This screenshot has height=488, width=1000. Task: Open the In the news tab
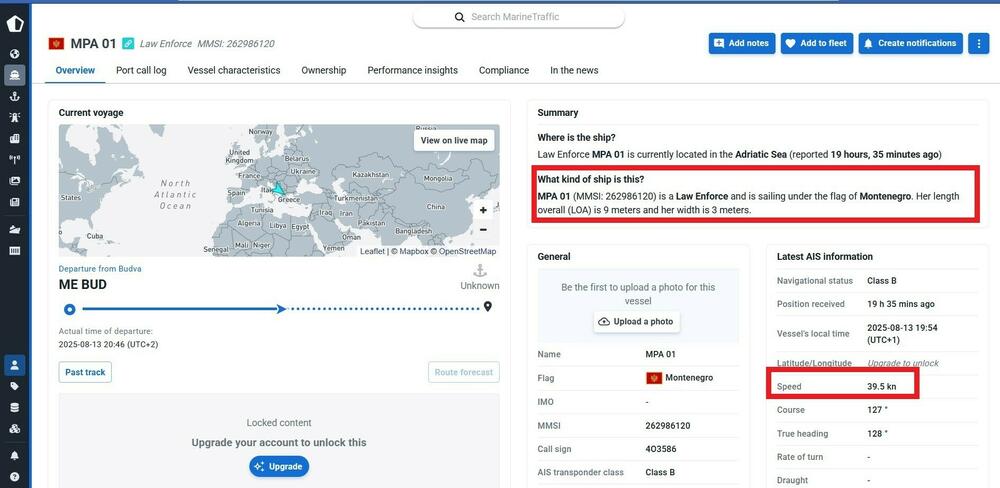[x=574, y=70]
